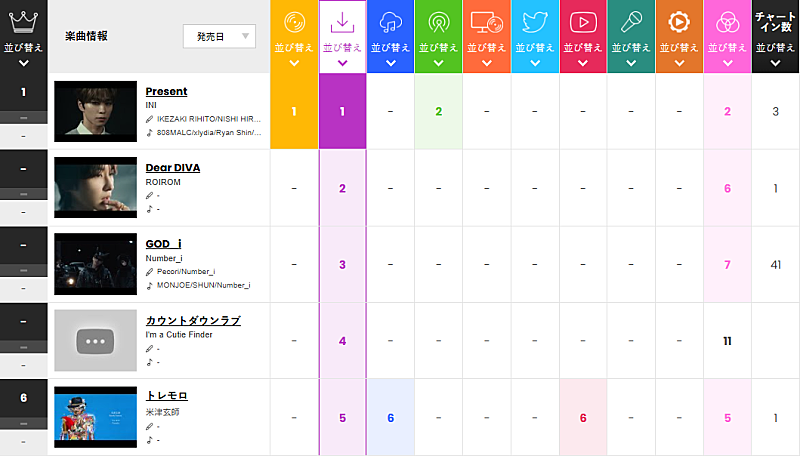The height and width of the screenshot is (456, 800).
Task: Click the PC and disc lookup icon
Action: (x=486, y=22)
